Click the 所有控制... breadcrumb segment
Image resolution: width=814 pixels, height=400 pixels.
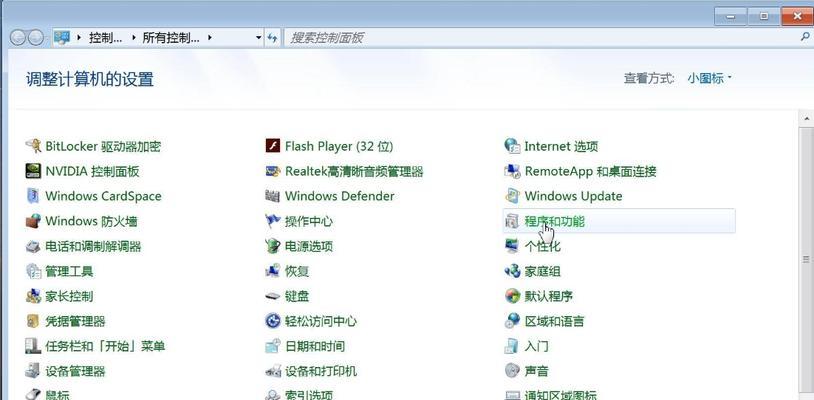click(x=171, y=37)
